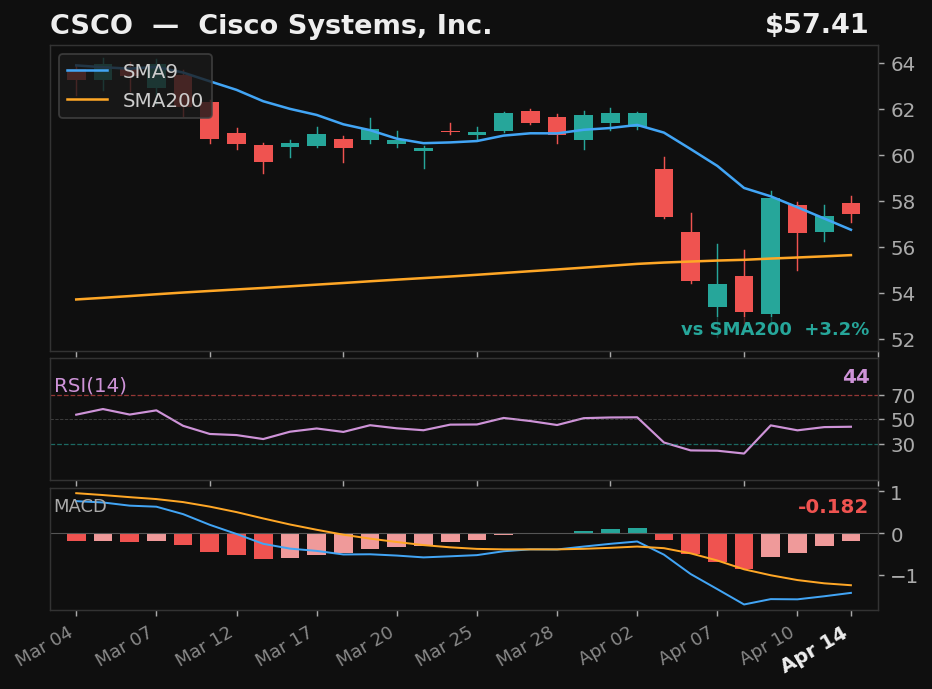Click the Mar 20 date label

pyautogui.click(x=366, y=645)
